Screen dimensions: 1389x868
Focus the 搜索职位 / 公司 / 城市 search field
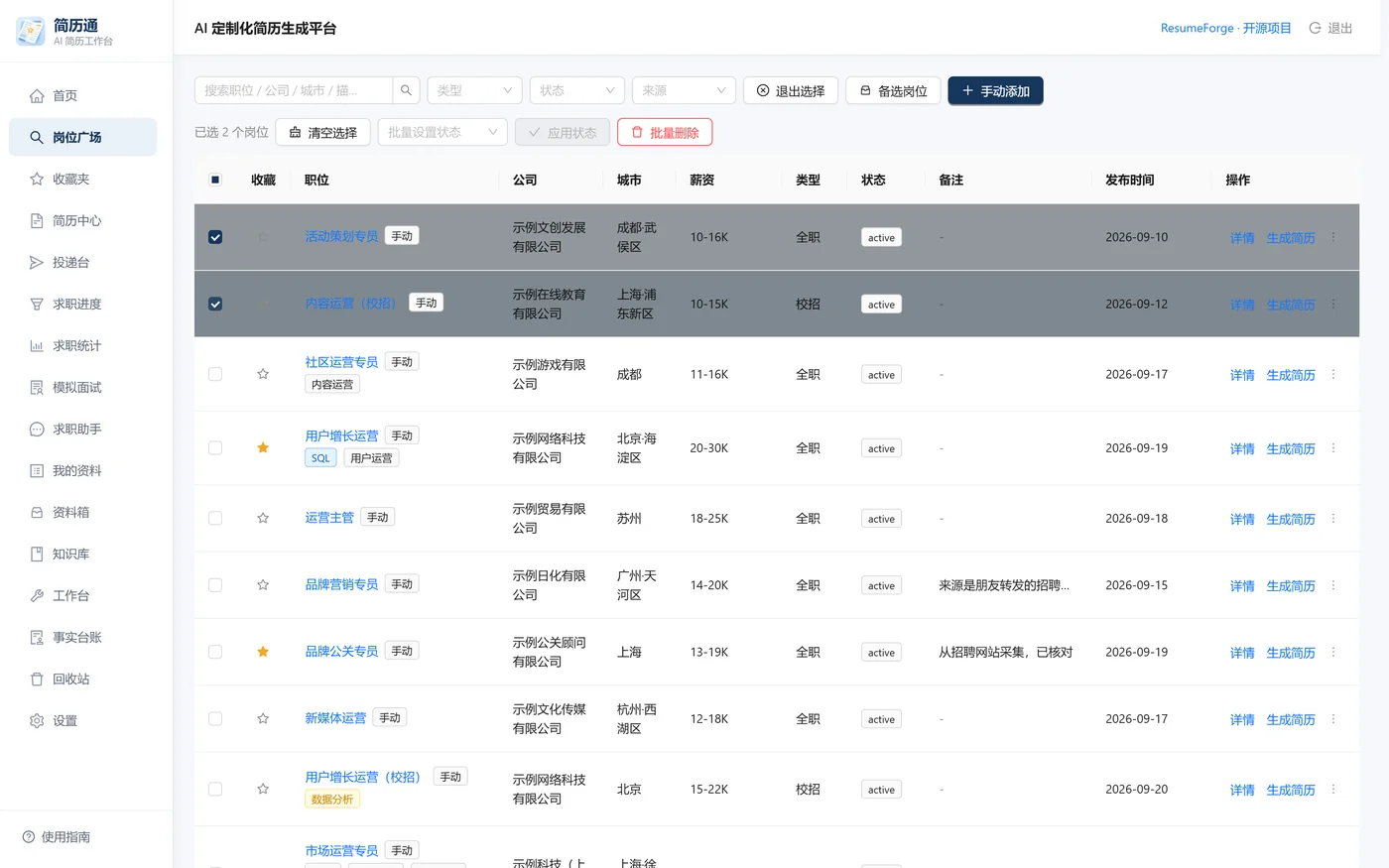pyautogui.click(x=295, y=90)
